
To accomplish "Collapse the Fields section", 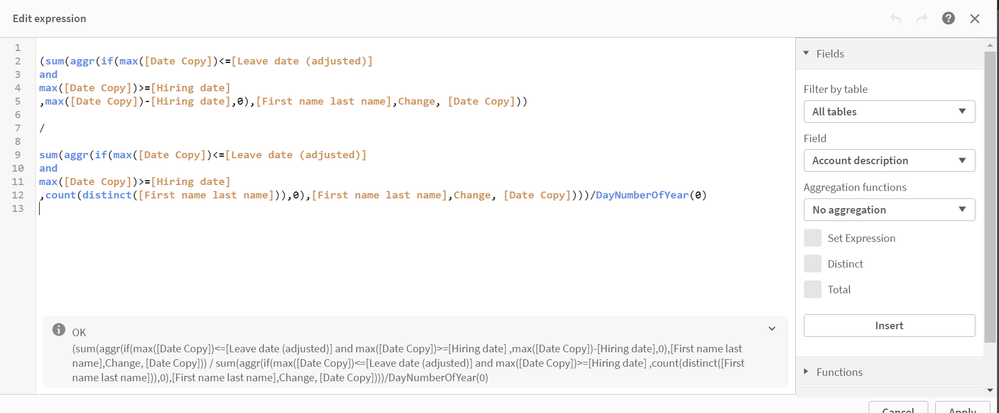I will click(891, 54).
